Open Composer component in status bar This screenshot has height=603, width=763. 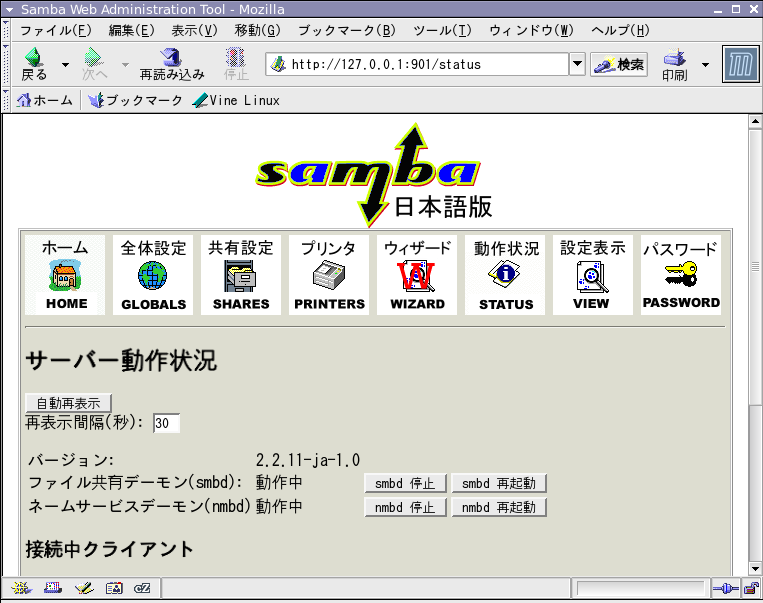click(84, 588)
